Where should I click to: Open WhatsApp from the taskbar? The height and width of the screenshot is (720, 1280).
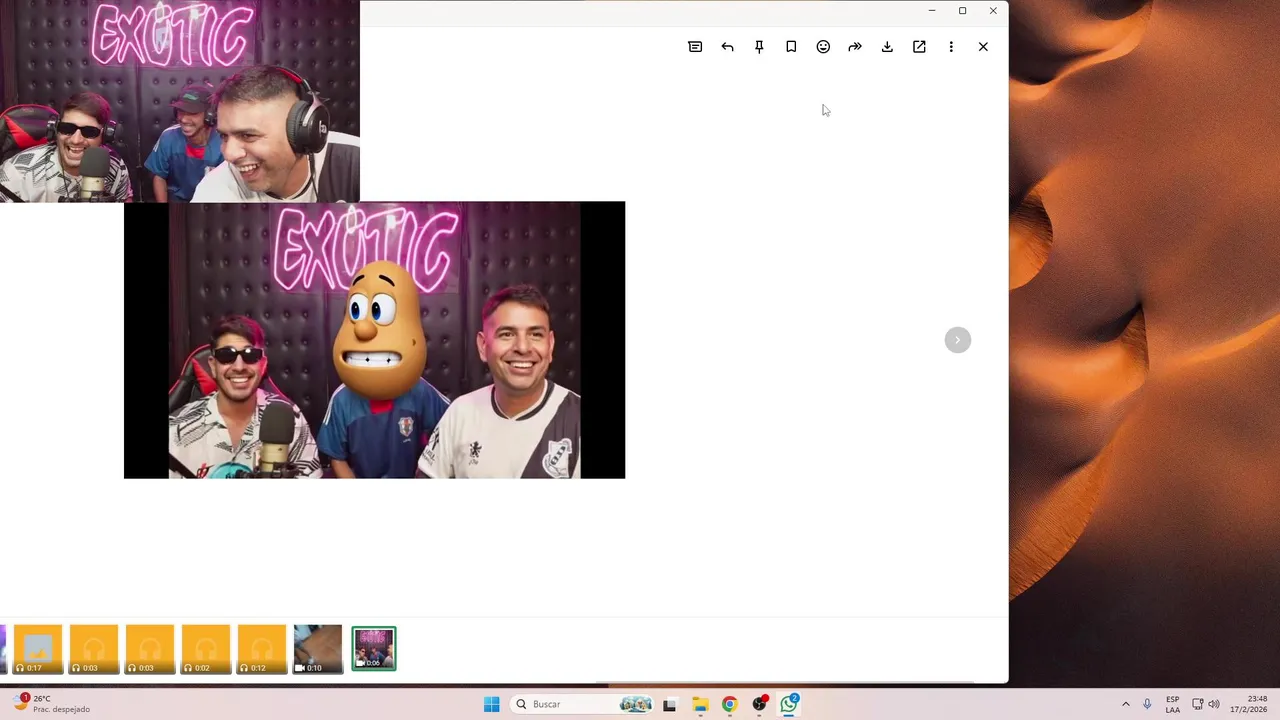click(x=789, y=704)
